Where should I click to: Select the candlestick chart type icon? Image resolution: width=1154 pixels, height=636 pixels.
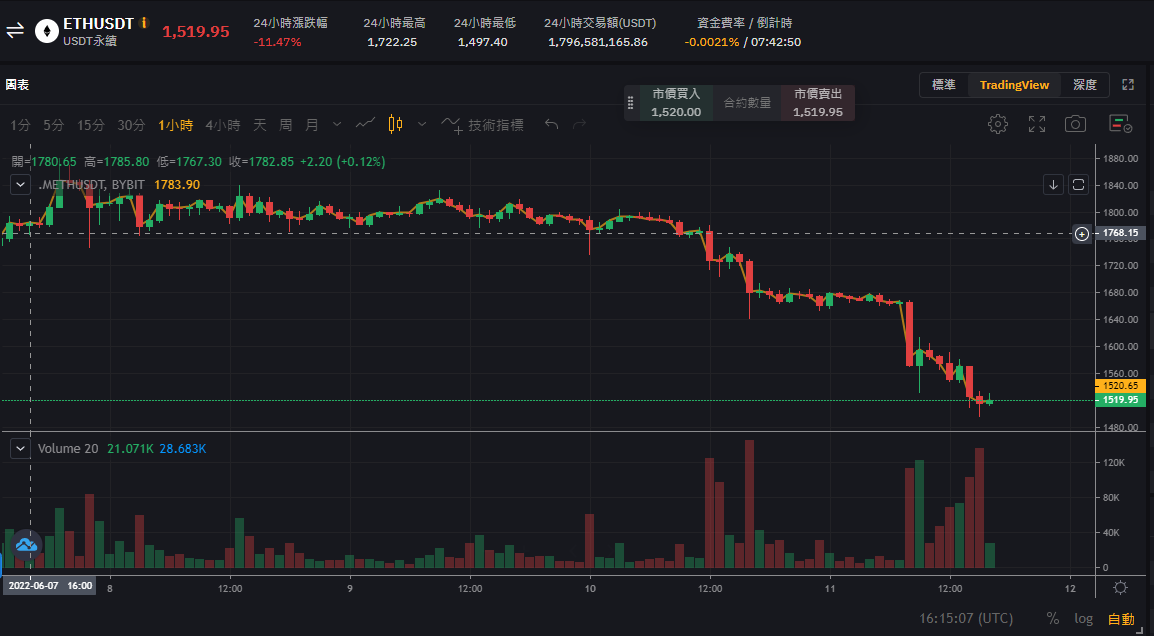(395, 124)
